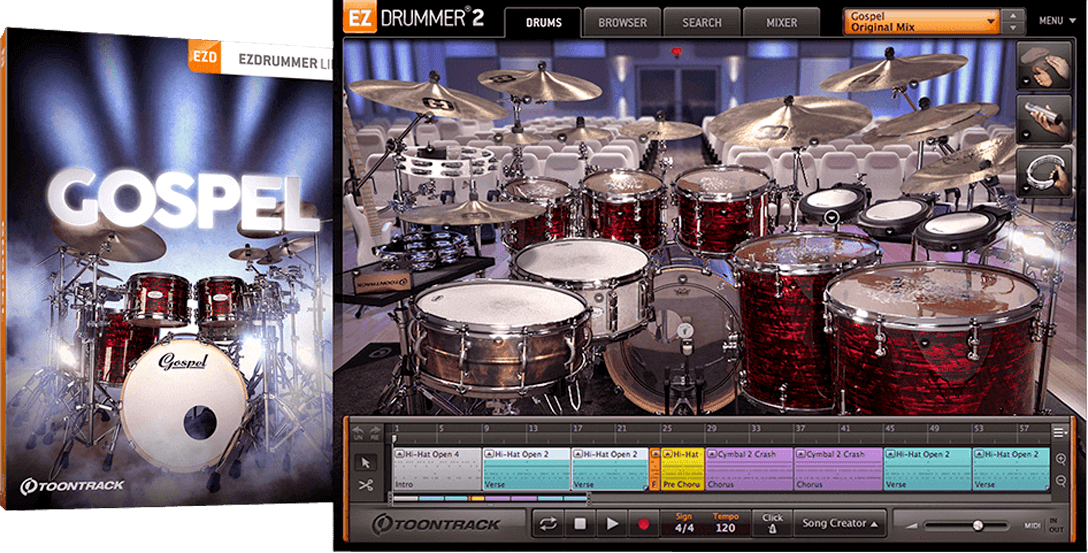Select the scissors split tool
Image resolution: width=1088 pixels, height=553 pixels.
point(364,486)
